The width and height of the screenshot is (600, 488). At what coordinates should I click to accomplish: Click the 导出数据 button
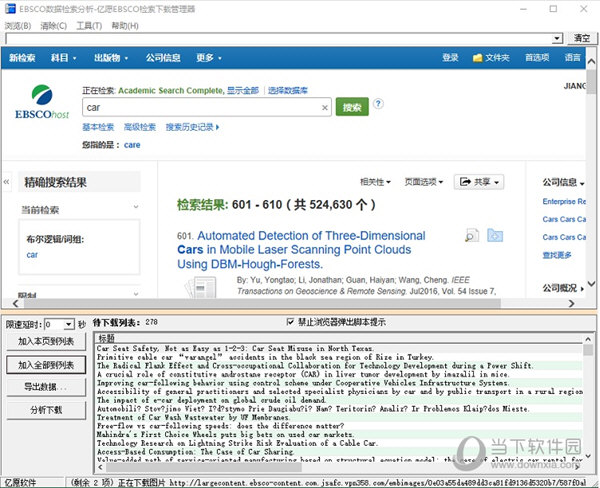pyautogui.click(x=46, y=387)
